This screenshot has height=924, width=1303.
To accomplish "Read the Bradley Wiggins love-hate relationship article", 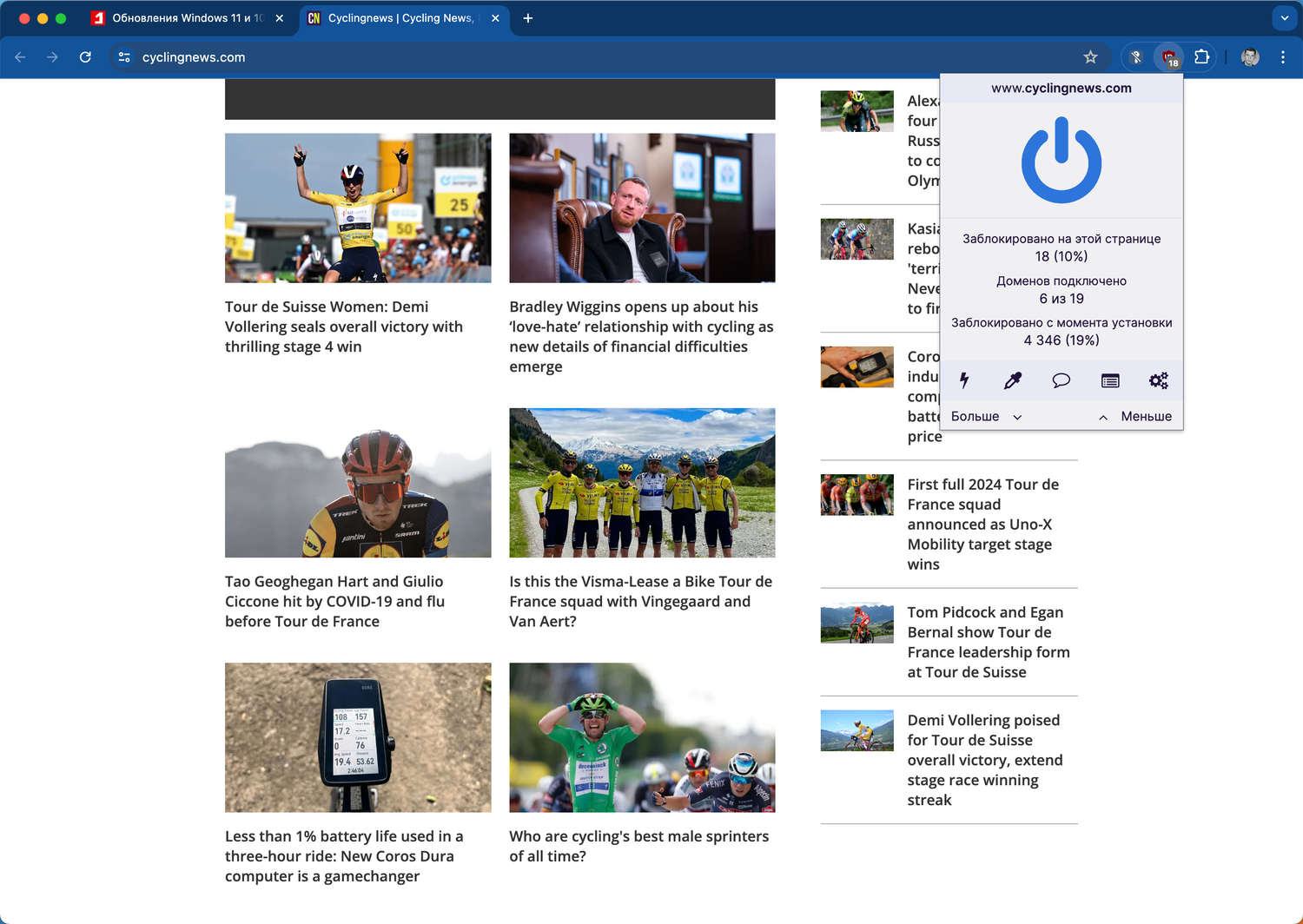I will click(641, 337).
